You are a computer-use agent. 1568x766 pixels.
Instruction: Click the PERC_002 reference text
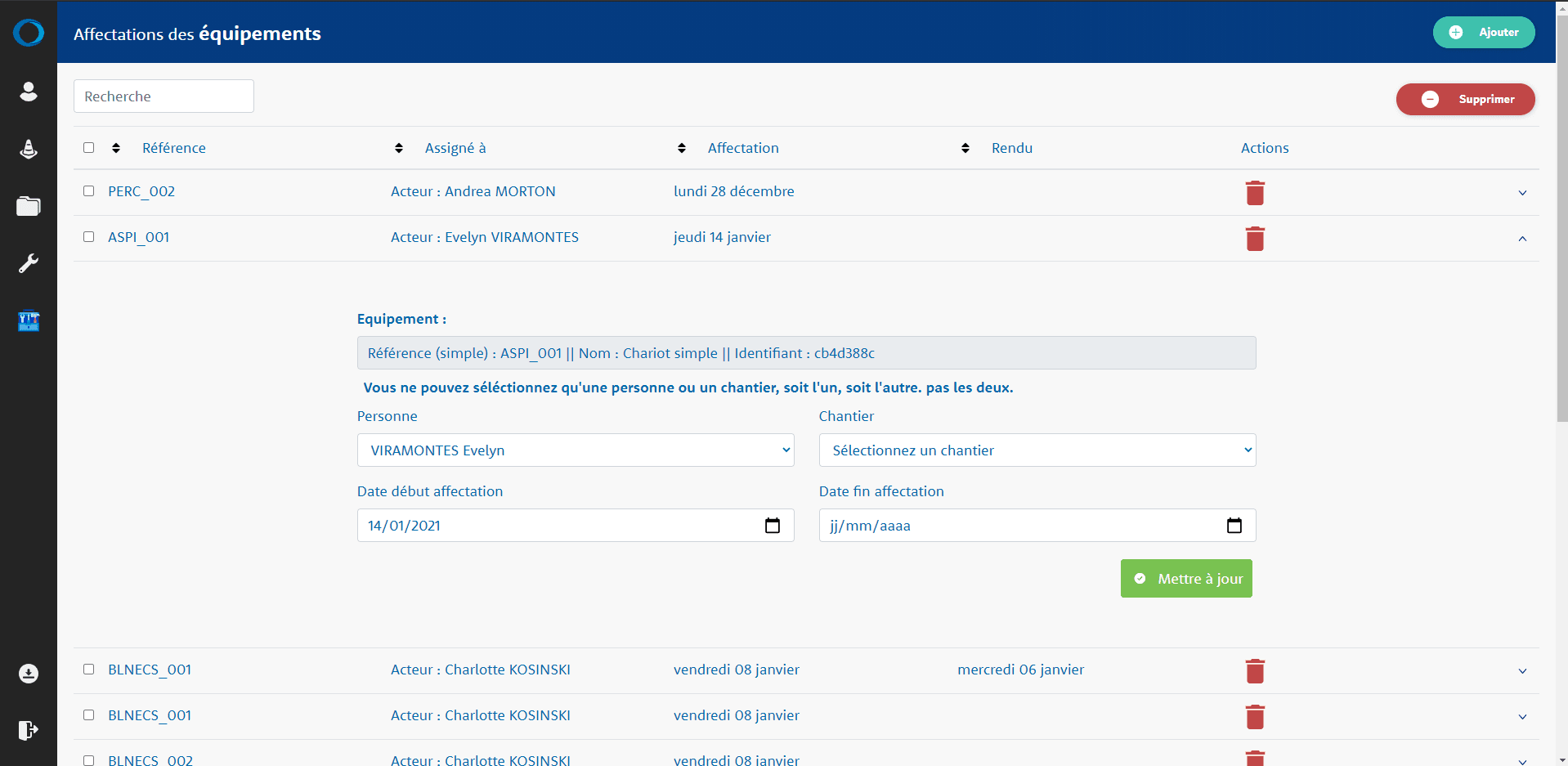[141, 191]
